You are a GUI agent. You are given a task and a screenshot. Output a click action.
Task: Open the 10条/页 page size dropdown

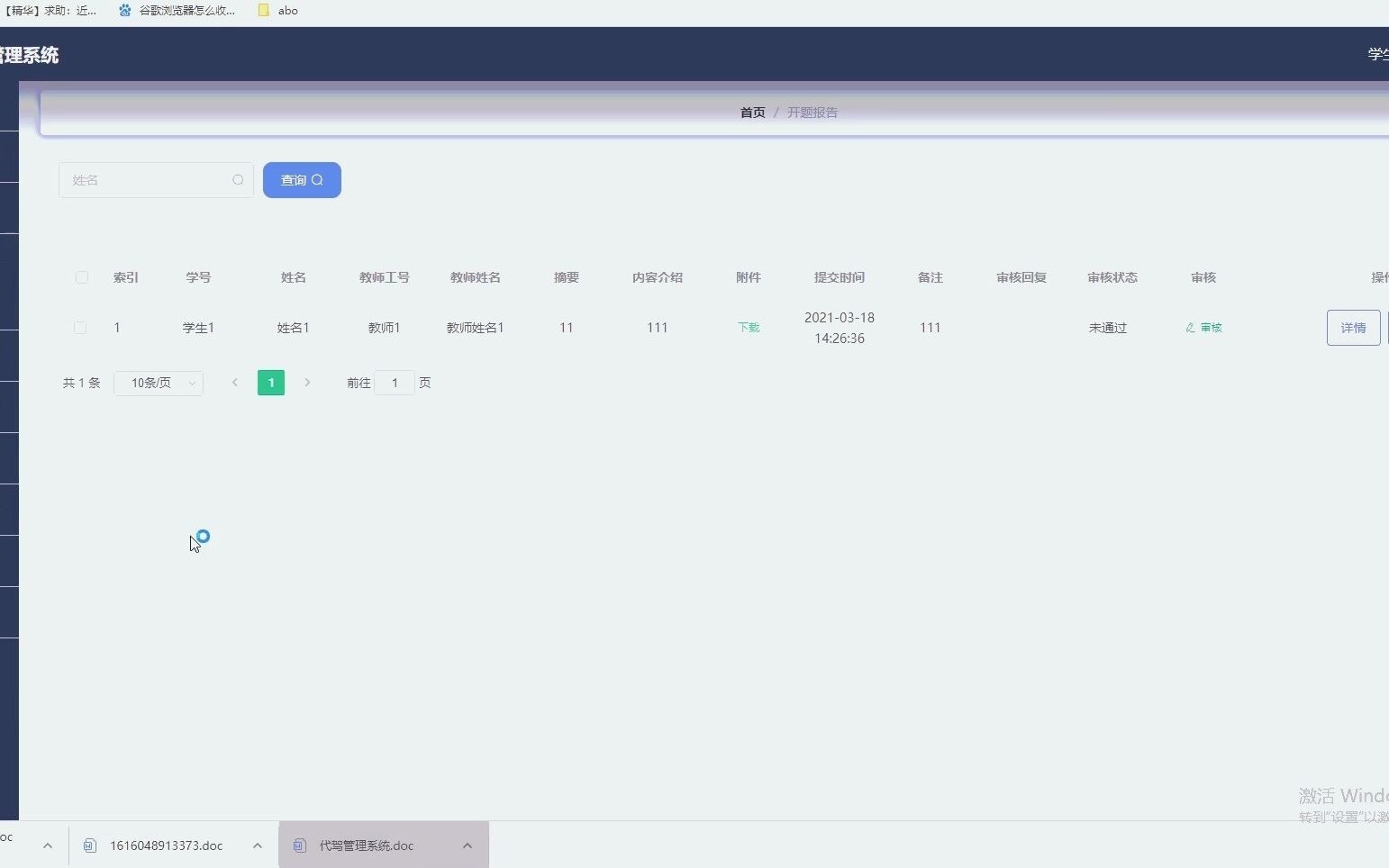coord(158,383)
